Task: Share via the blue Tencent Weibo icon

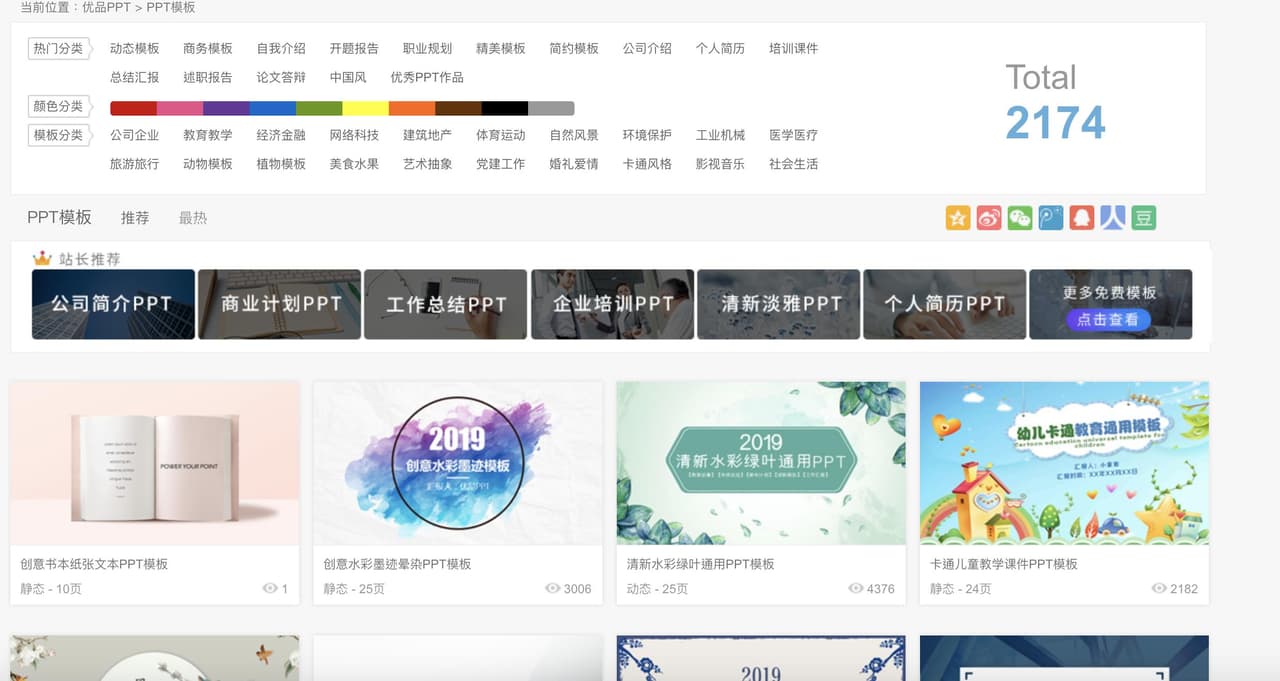Action: (x=1050, y=217)
